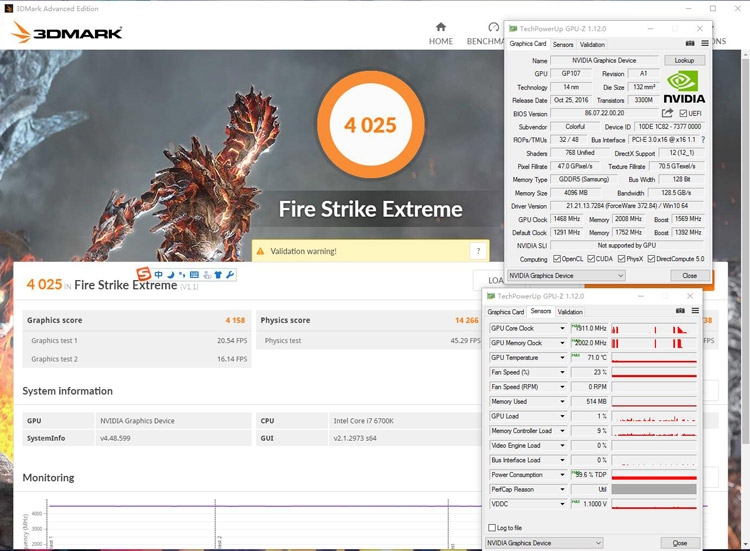The width and height of the screenshot is (750, 551).
Task: Open hamburger menu in GPU-Z Graphics Card window
Action: [x=705, y=44]
